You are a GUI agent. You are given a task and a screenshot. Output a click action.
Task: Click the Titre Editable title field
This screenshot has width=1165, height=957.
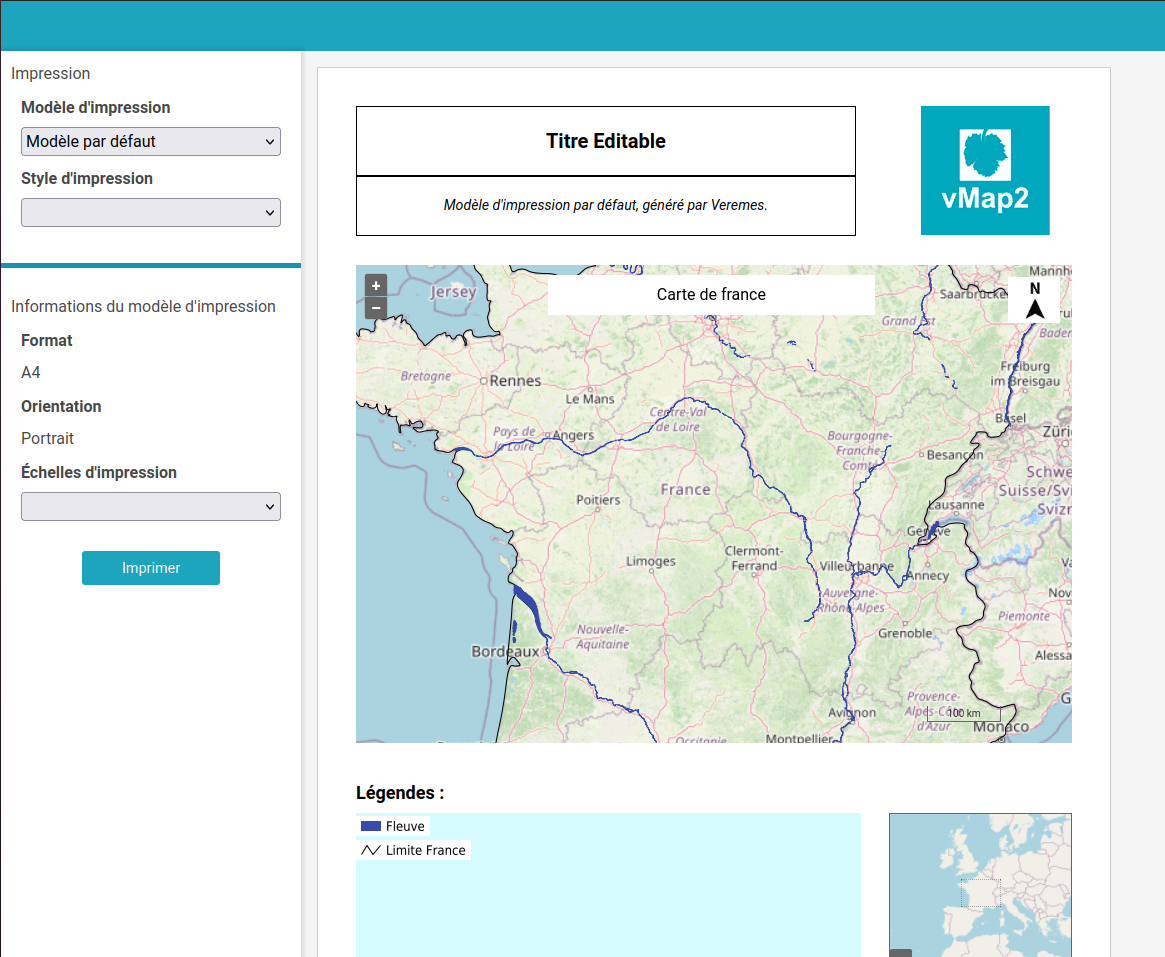click(606, 141)
